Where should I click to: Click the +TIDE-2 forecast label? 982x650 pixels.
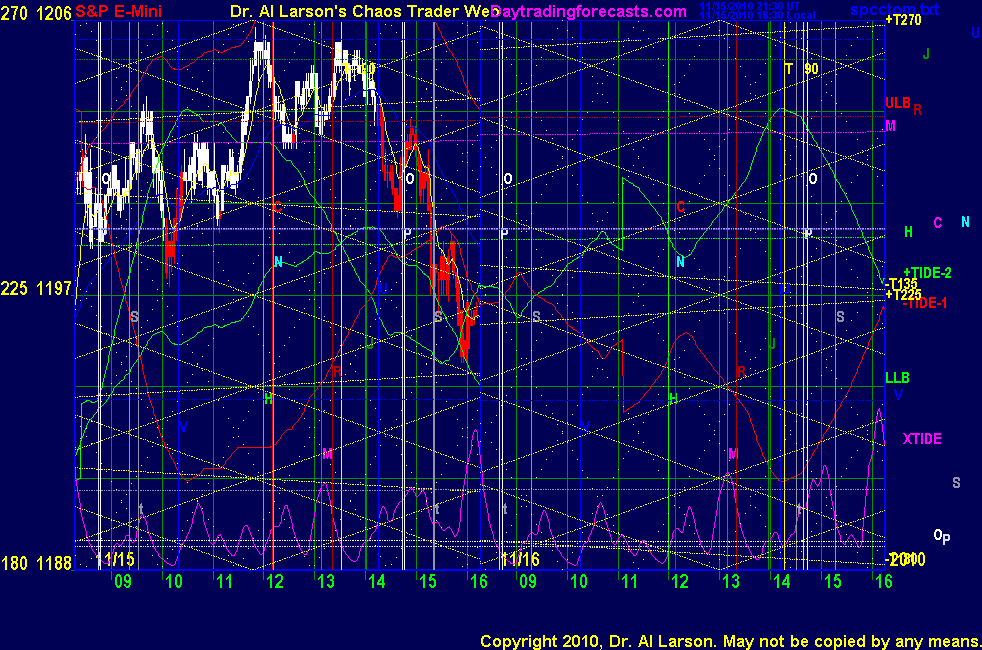coord(928,272)
